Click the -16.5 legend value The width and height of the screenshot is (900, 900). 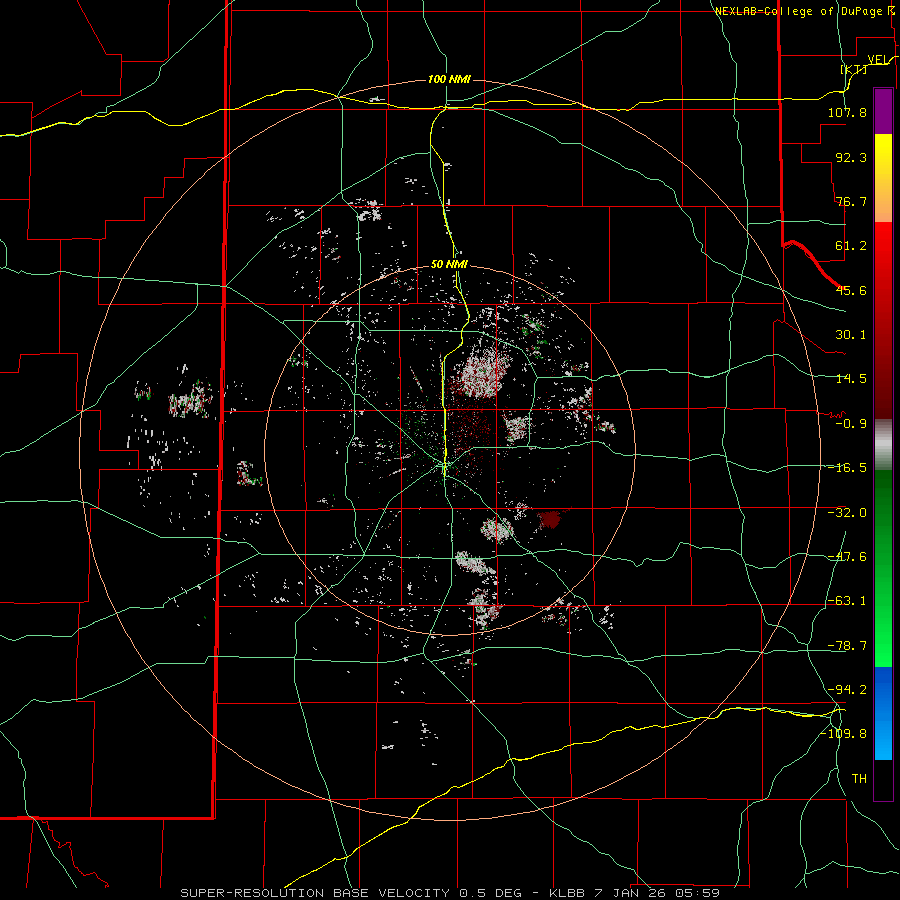click(847, 468)
